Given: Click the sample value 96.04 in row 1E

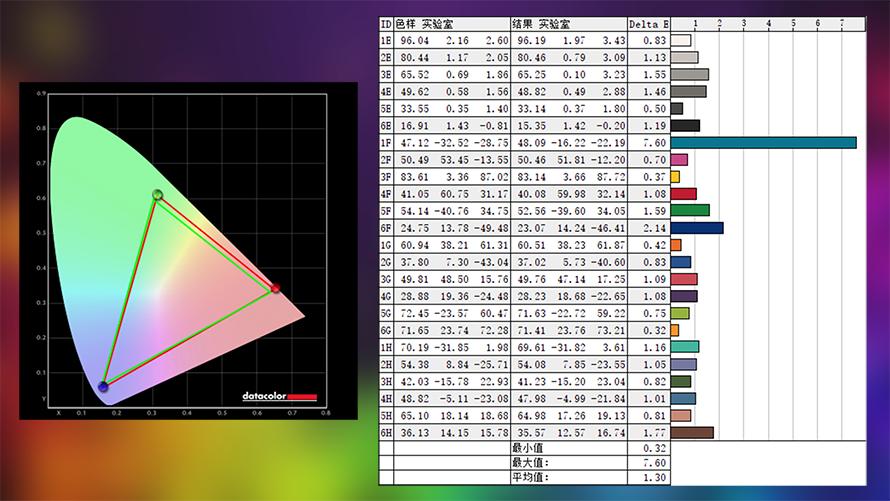Looking at the screenshot, I should (414, 40).
